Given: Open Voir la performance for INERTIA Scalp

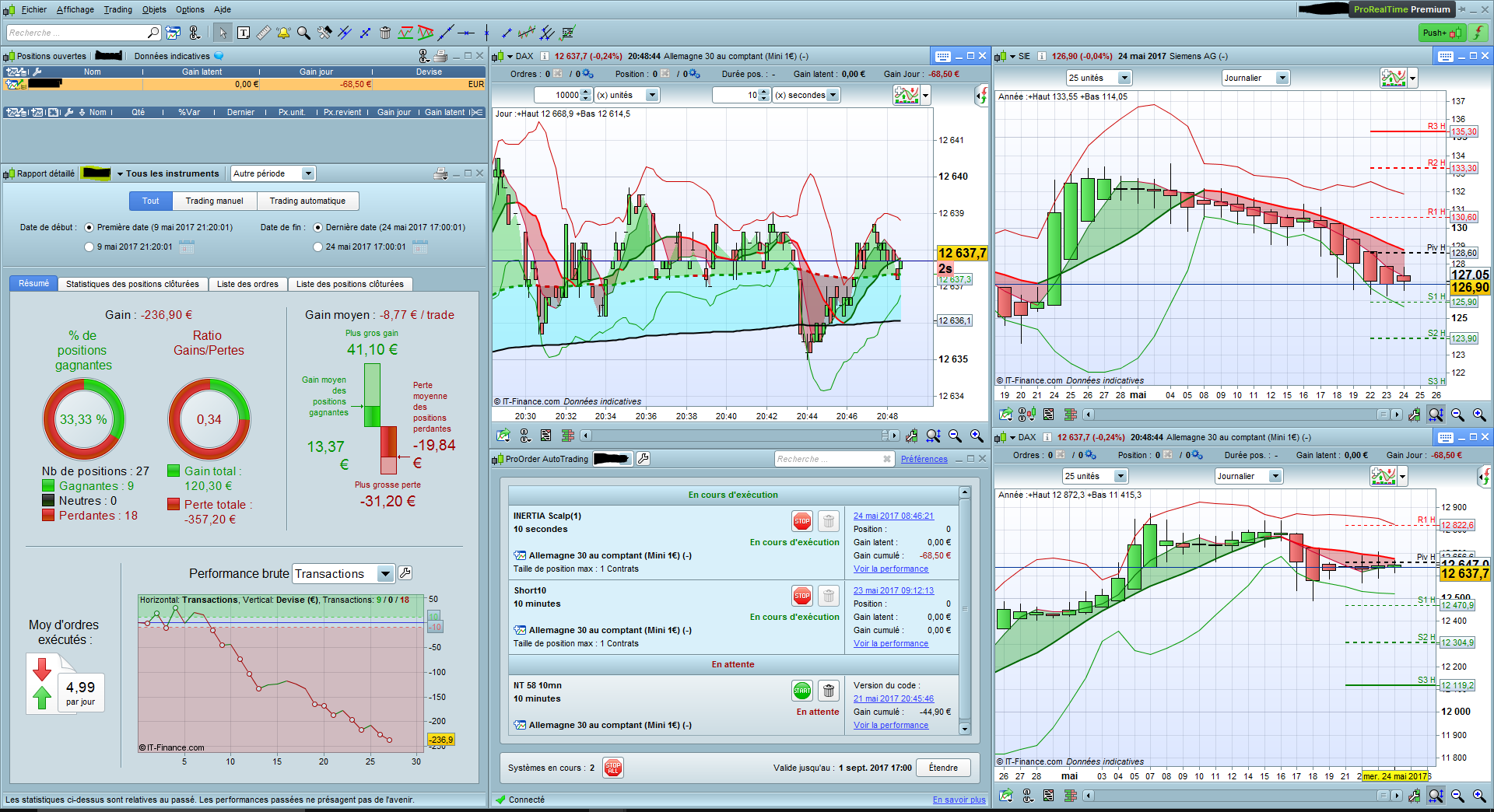Looking at the screenshot, I should tap(891, 569).
